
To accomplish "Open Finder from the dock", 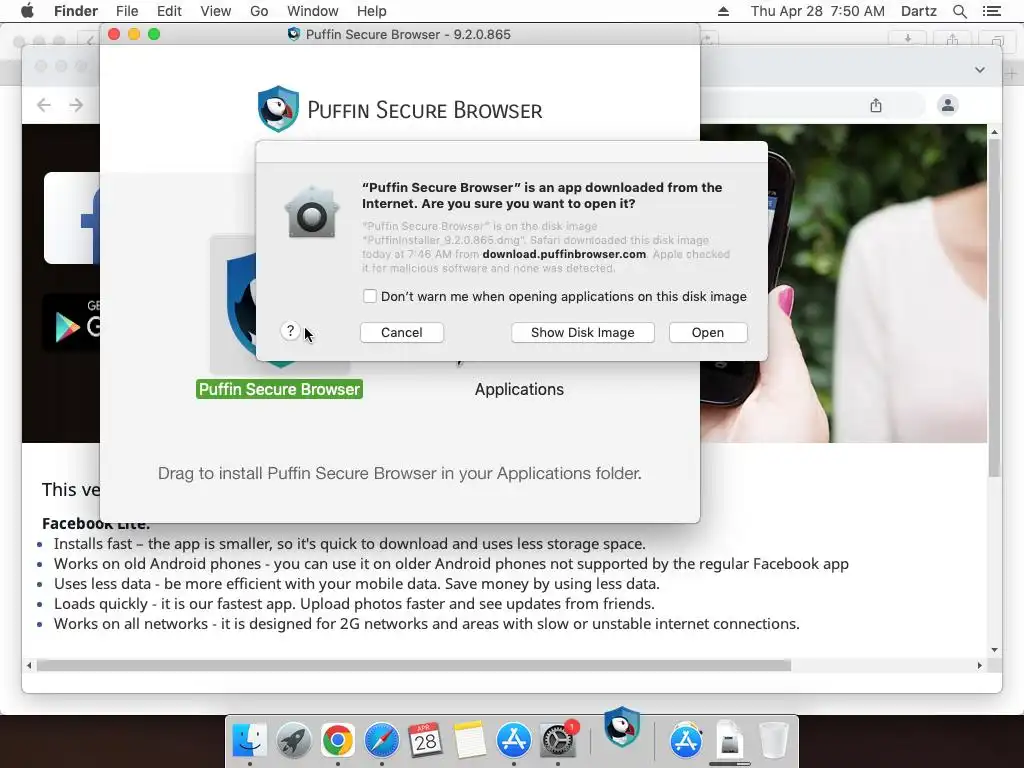I will click(x=249, y=741).
